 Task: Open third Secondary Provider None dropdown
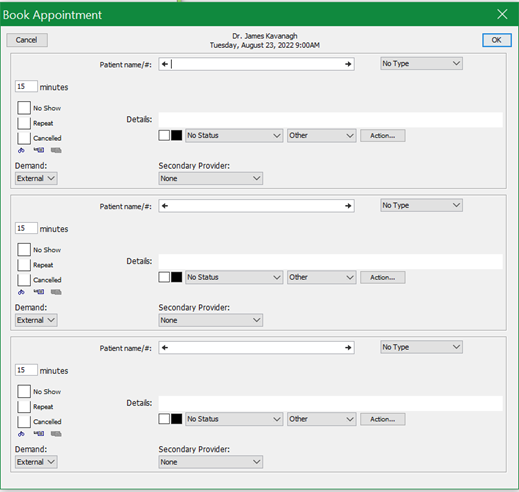tap(210, 462)
